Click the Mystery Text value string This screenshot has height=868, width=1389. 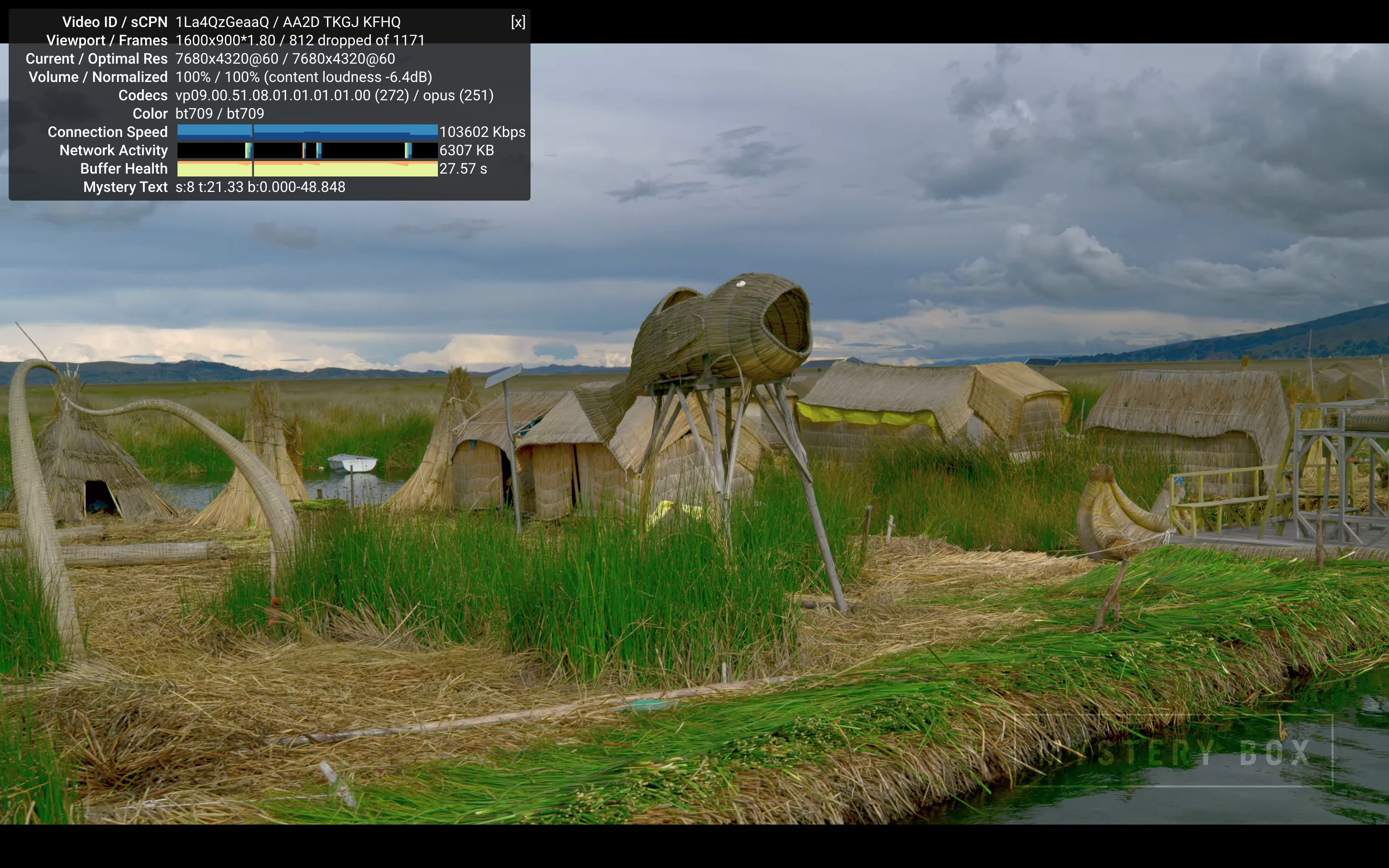click(260, 187)
